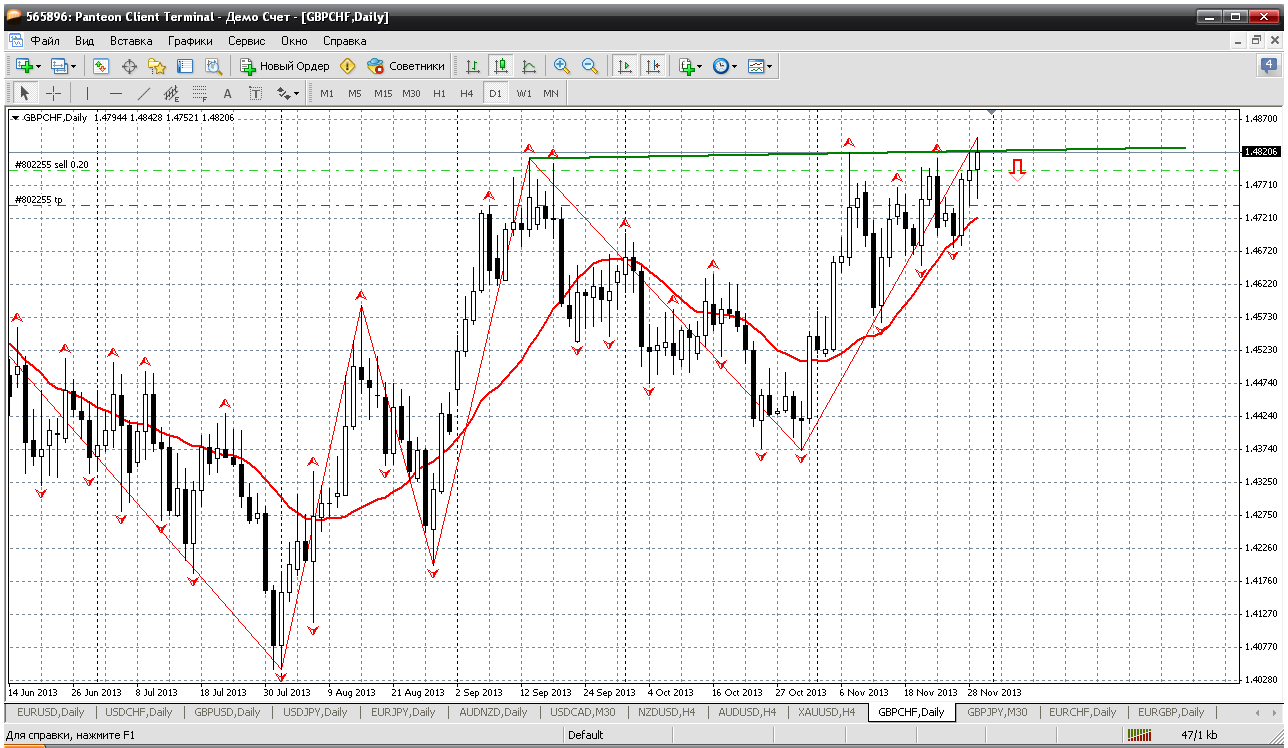Viewport: 1288px width, 748px height.
Task: Click the Новый Ордер button
Action: point(285,66)
